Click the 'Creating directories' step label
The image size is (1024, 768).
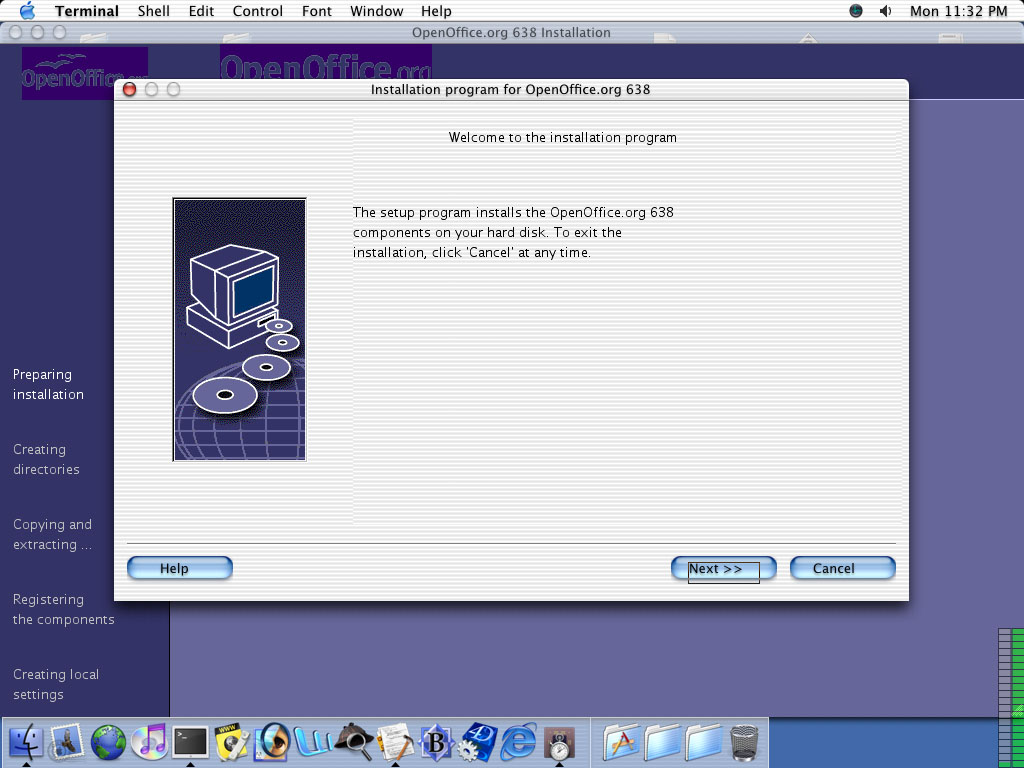pos(46,459)
